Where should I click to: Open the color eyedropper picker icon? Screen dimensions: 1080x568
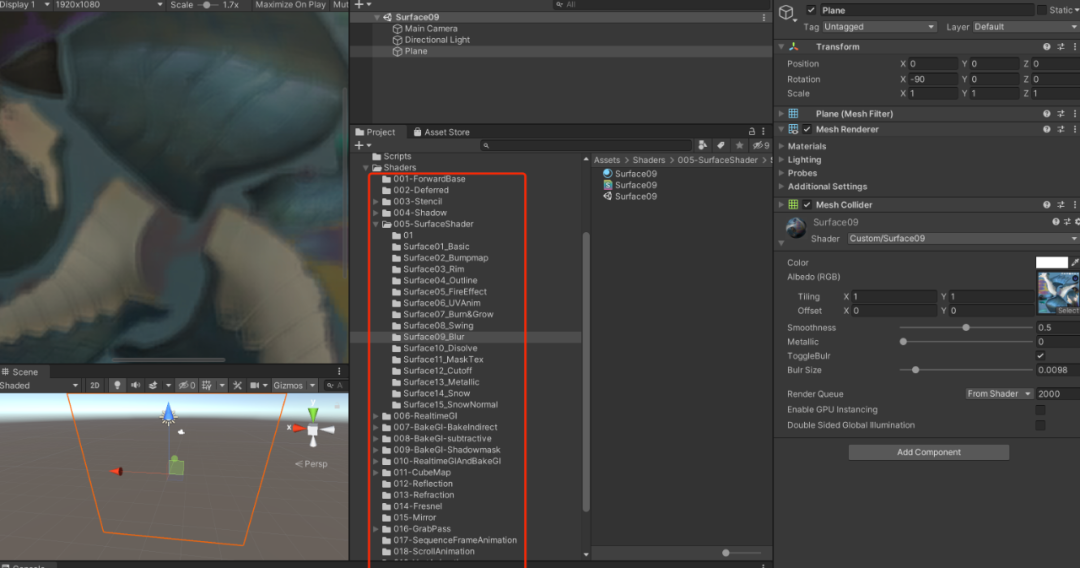(1074, 262)
